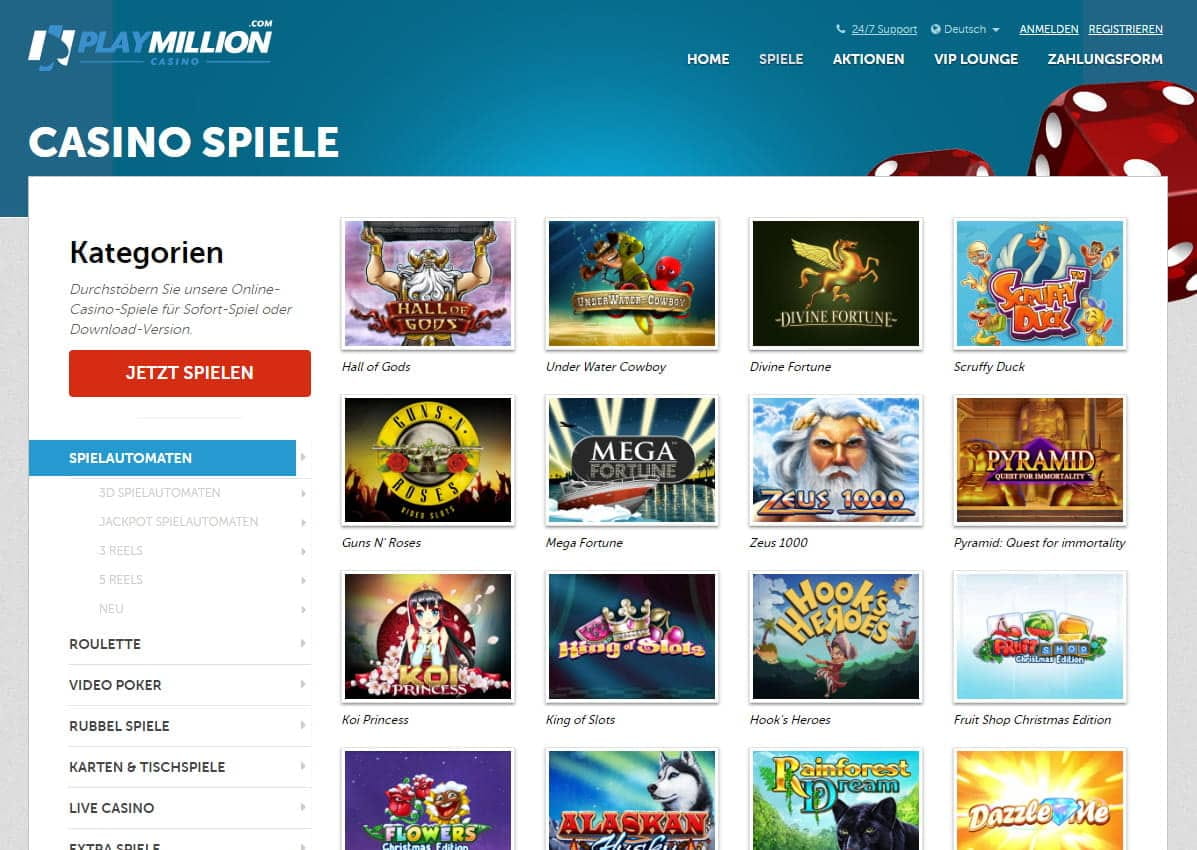
Task: Open the Deutsch language dropdown
Action: point(966,29)
